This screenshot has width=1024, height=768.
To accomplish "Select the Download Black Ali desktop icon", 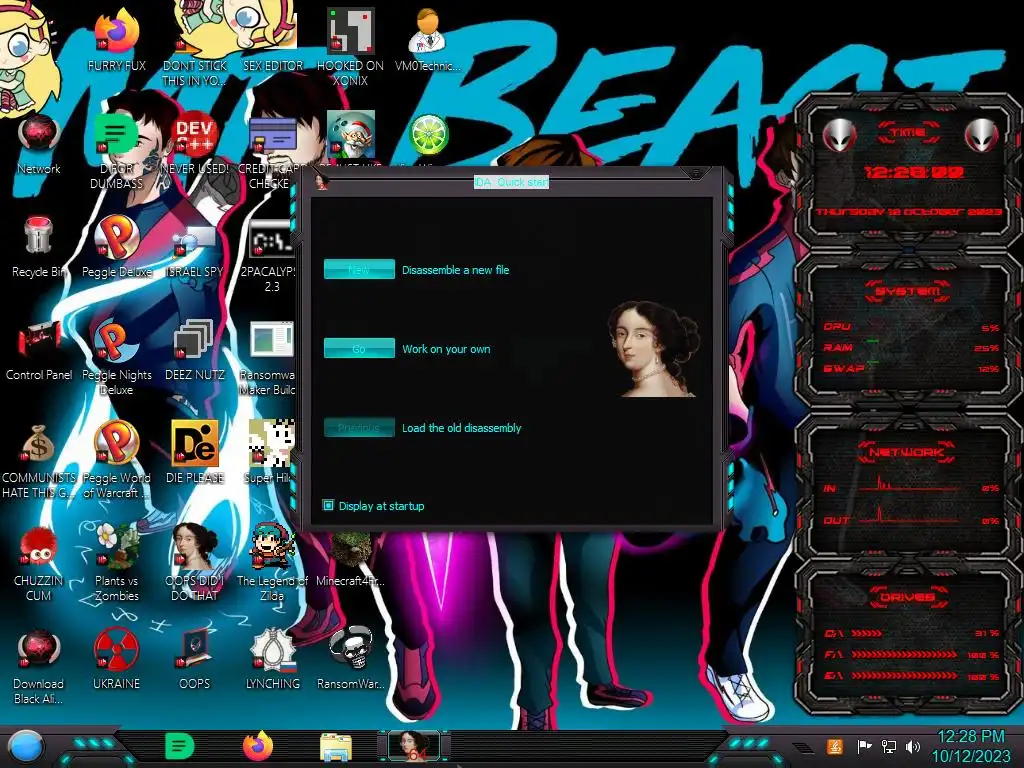I will (x=39, y=667).
